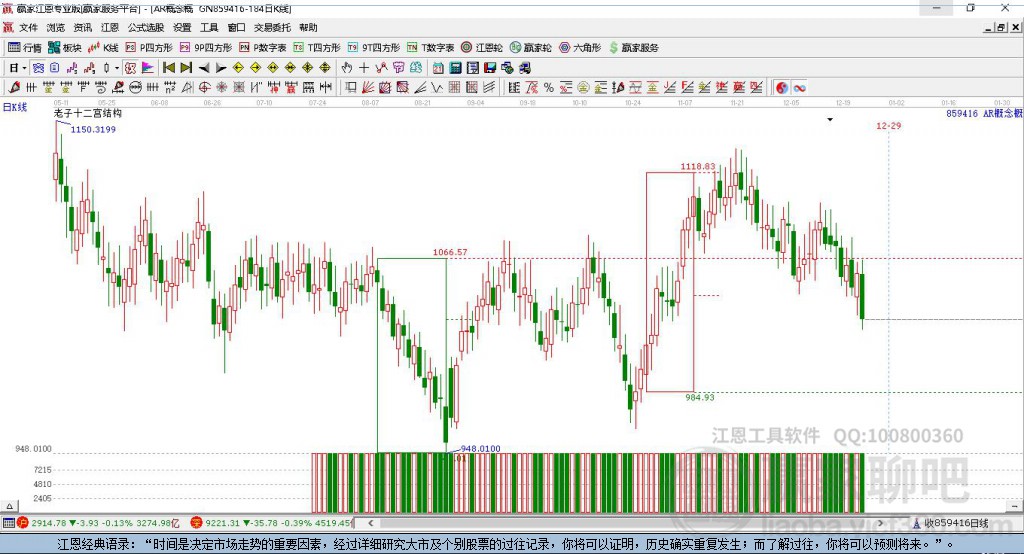Click the red yin-yang icon
This screenshot has width=1024, height=554.
point(782,87)
